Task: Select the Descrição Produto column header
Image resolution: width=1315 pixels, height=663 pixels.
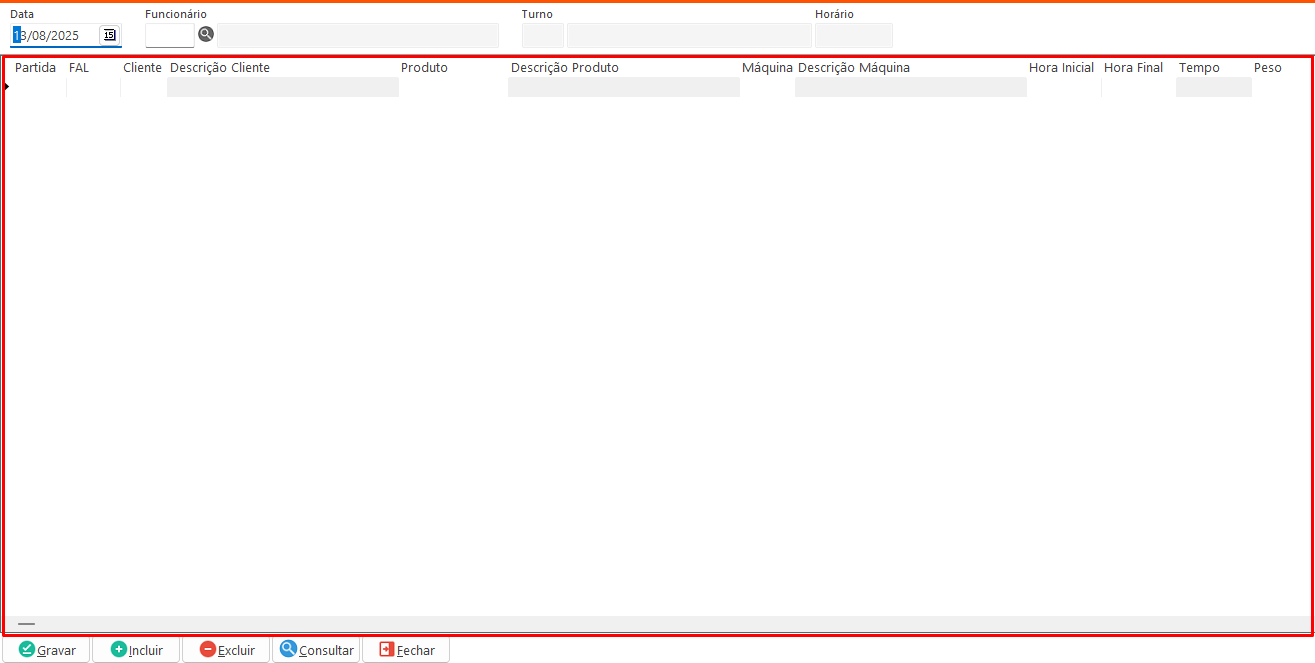Action: coord(564,68)
